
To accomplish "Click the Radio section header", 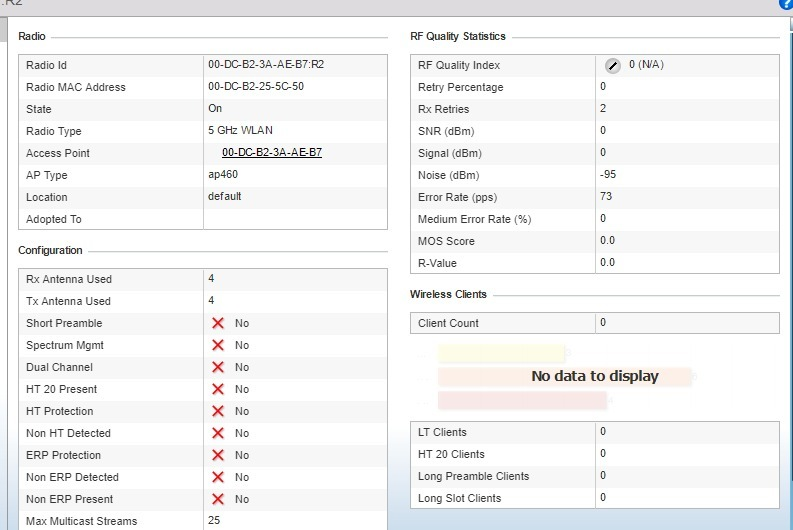I will (x=32, y=36).
